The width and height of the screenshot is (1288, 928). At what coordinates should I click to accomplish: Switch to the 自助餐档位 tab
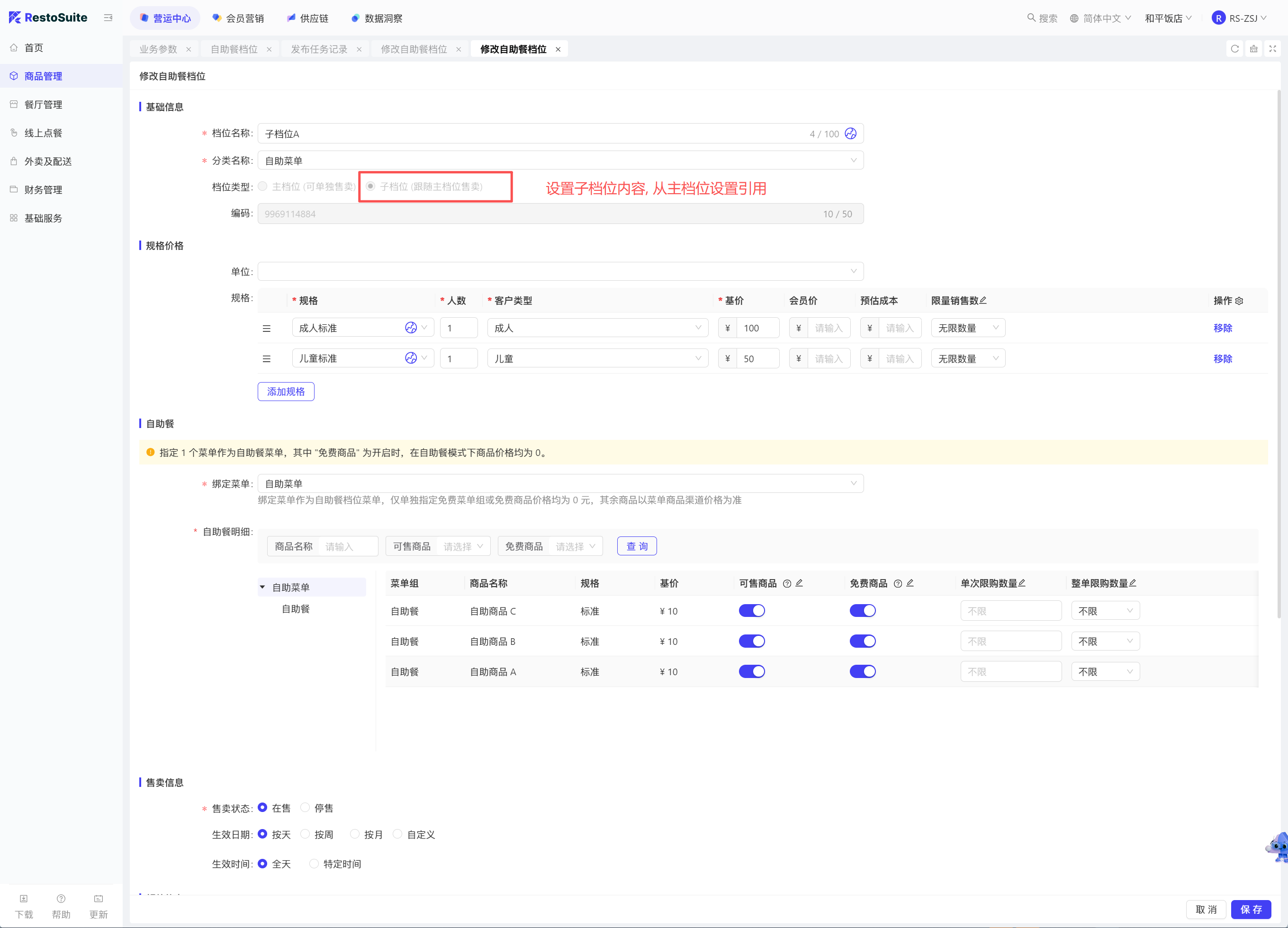(234, 49)
